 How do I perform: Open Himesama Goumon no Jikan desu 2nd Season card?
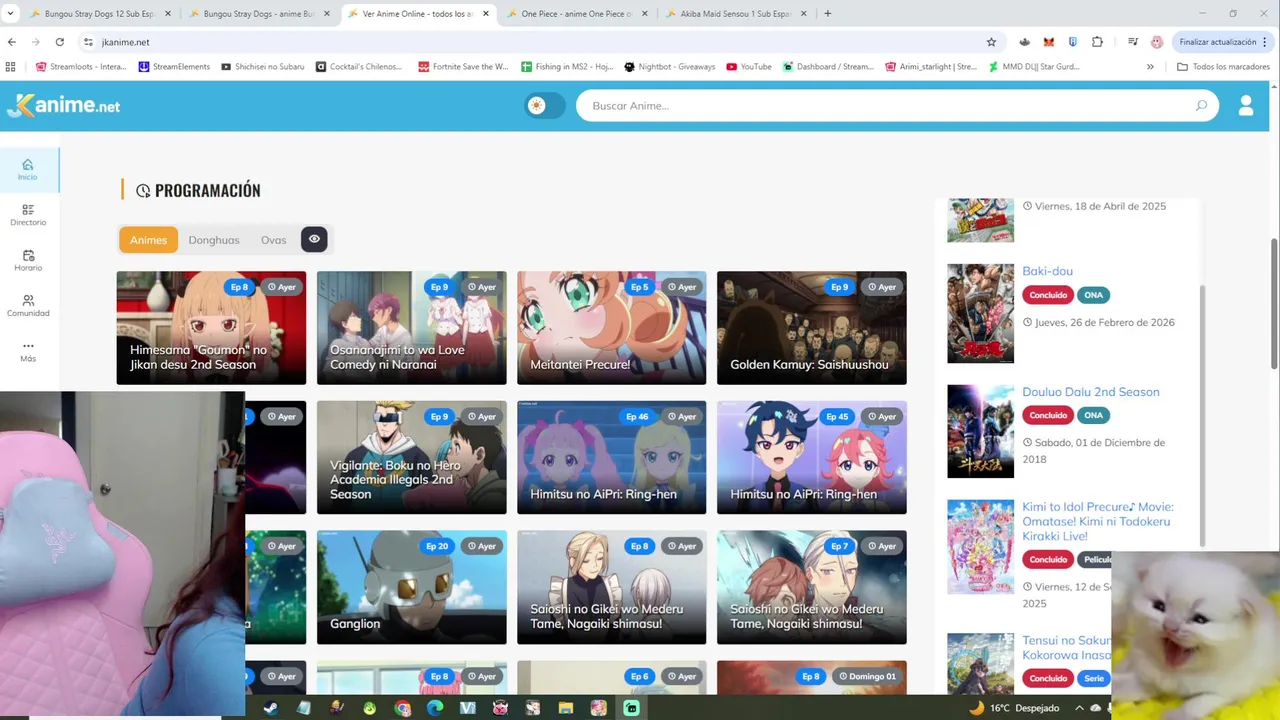[x=211, y=328]
